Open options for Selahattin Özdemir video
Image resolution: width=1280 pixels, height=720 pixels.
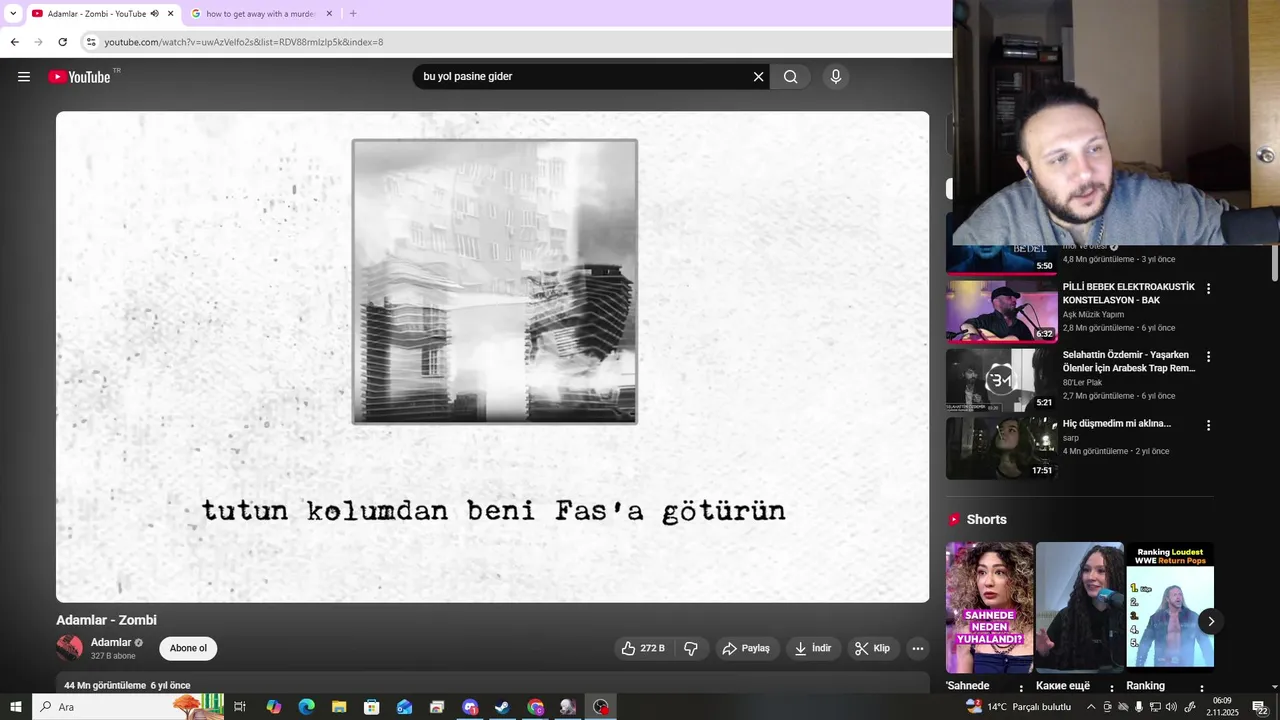click(x=1208, y=357)
